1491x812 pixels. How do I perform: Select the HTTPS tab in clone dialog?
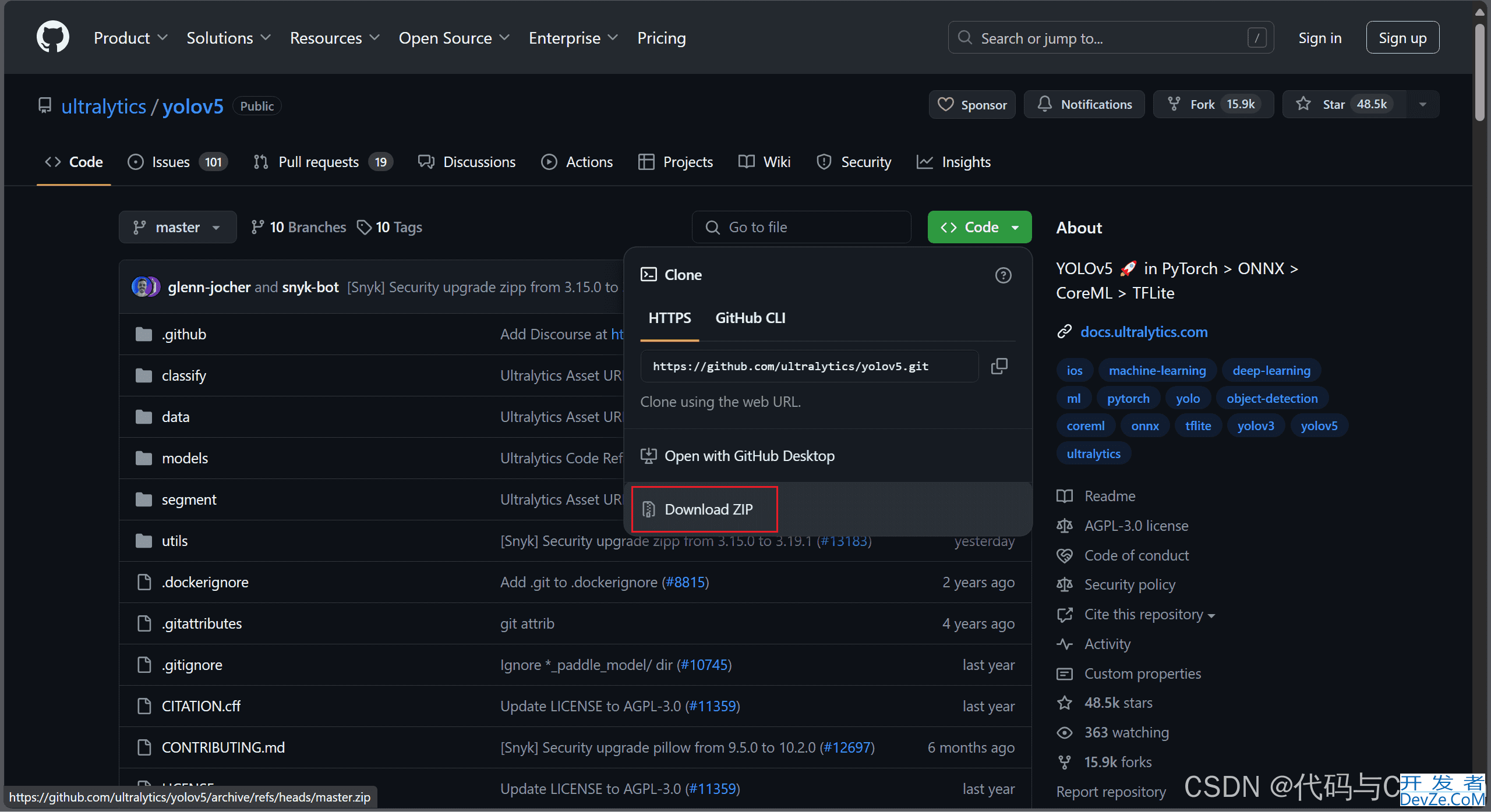(x=669, y=317)
